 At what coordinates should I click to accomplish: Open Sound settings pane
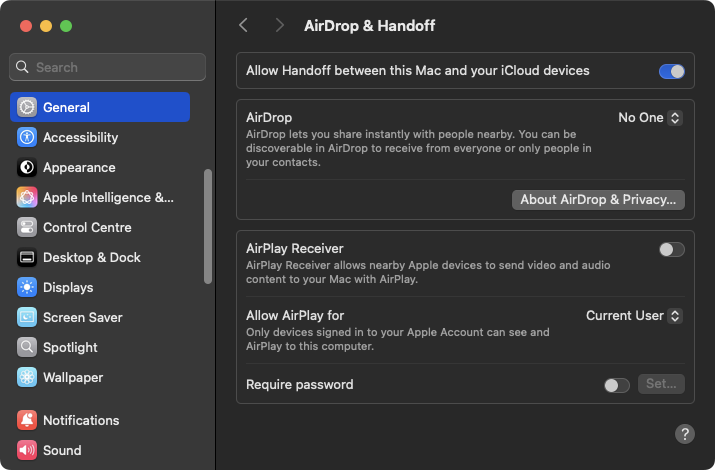click(100, 450)
